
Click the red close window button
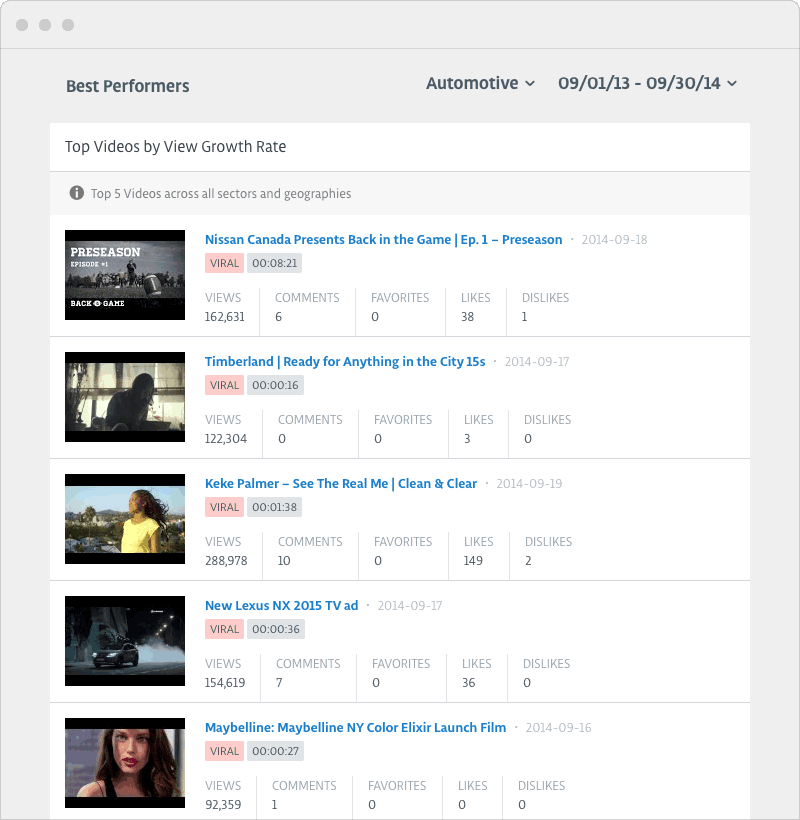[22, 24]
